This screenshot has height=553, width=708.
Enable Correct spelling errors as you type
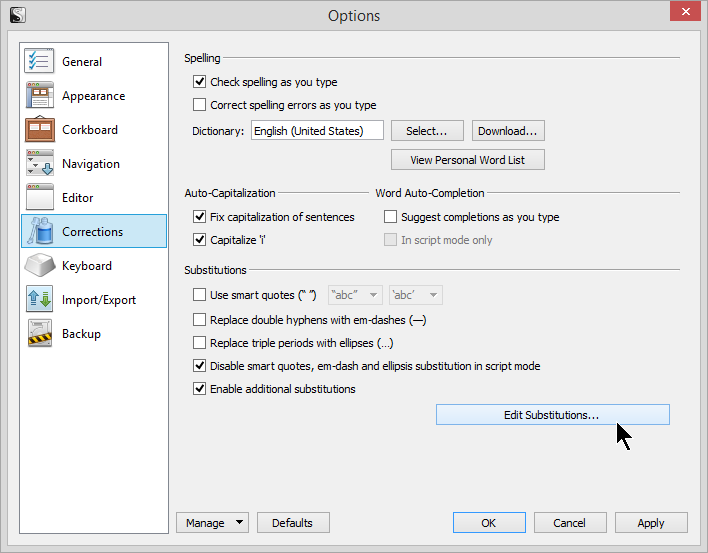pyautogui.click(x=199, y=105)
